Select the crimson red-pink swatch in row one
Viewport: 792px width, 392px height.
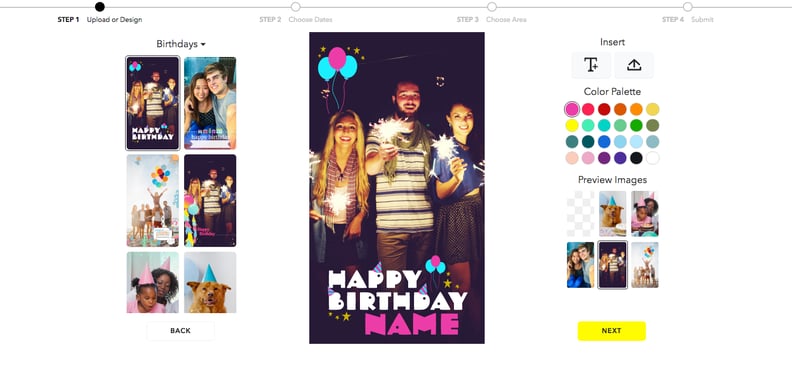coord(588,109)
